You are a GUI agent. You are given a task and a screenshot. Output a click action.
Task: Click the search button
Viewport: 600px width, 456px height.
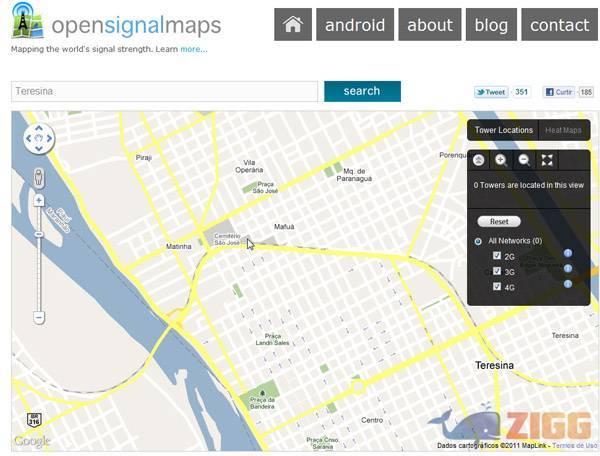tap(362, 91)
